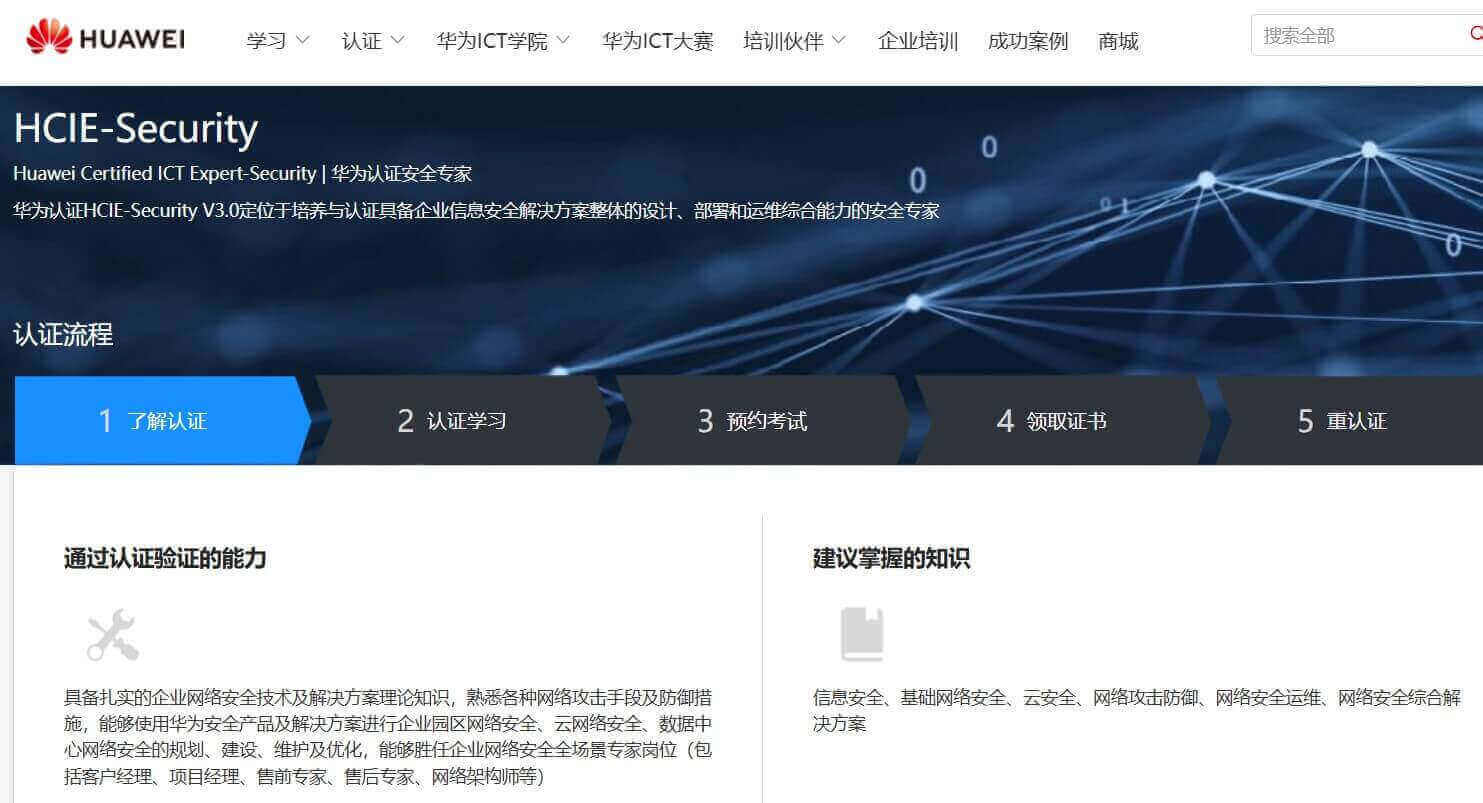
Task: Click the 认证流程 heading
Action: 63,334
